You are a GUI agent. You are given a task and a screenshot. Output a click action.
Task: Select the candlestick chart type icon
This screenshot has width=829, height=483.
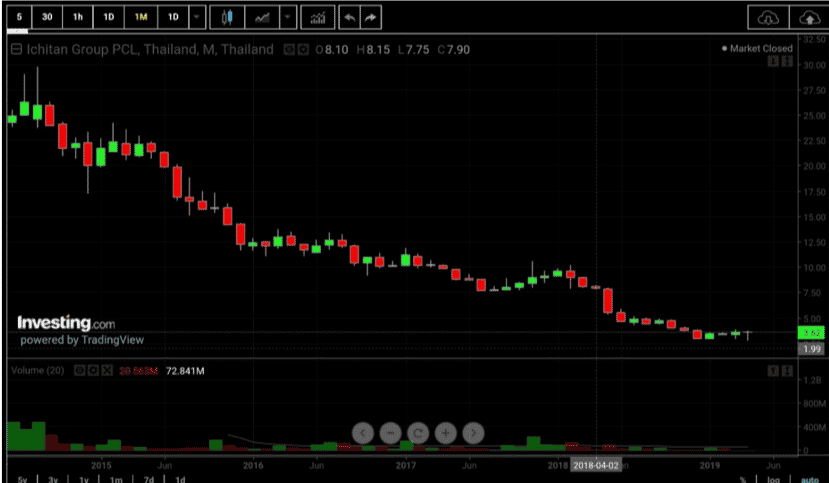(227, 17)
